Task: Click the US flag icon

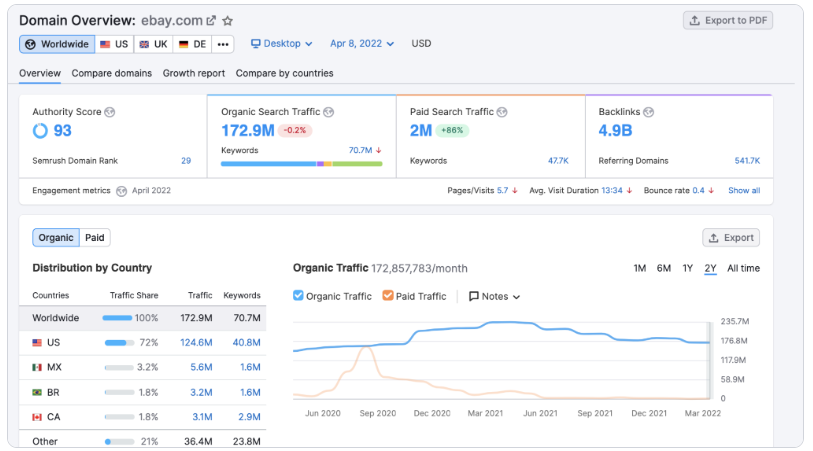Action: tap(37, 343)
